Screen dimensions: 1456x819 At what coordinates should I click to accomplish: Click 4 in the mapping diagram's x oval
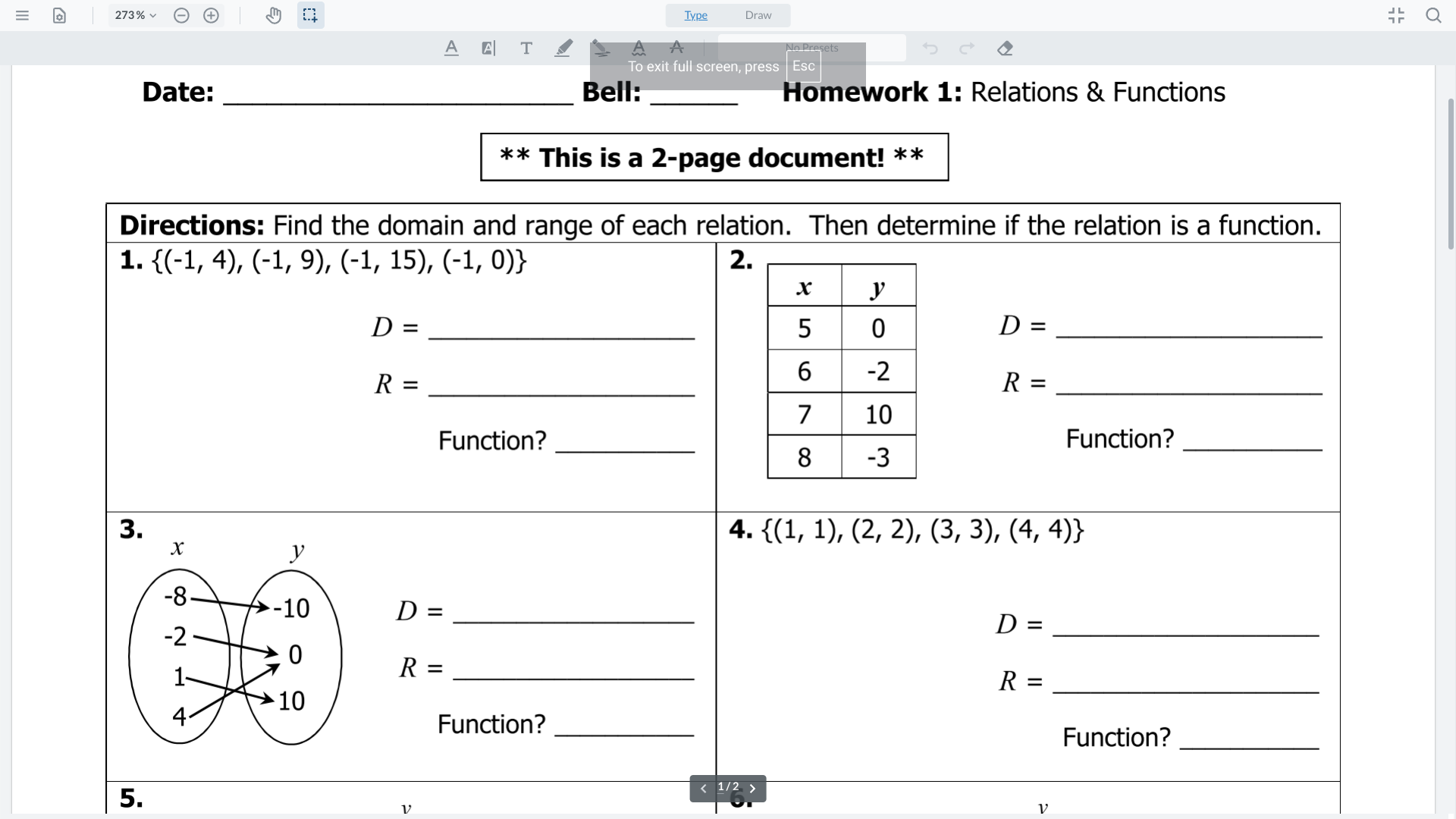(179, 717)
